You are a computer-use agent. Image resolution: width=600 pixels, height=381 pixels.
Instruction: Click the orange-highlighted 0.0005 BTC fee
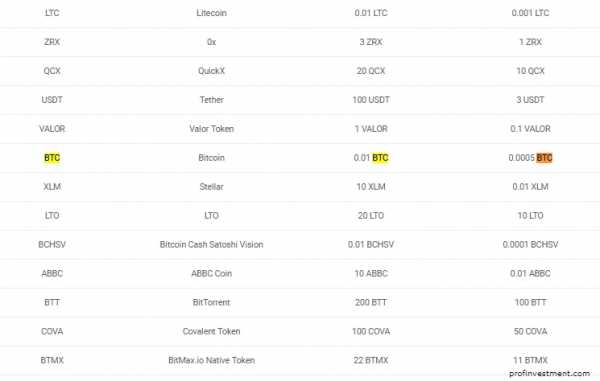click(530, 158)
